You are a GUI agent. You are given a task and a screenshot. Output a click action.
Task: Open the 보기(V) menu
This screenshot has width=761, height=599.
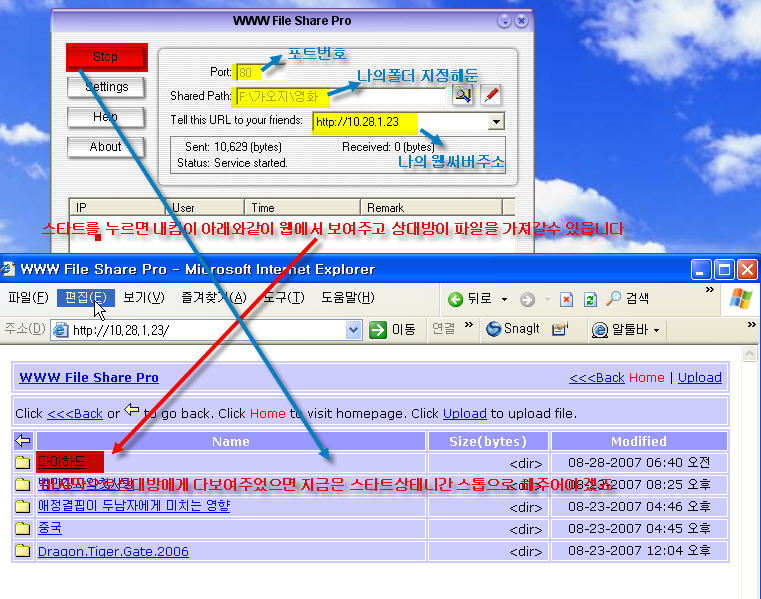click(x=144, y=298)
